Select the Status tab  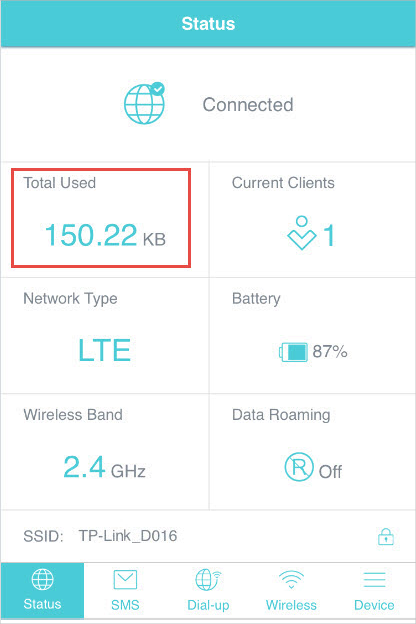42,591
